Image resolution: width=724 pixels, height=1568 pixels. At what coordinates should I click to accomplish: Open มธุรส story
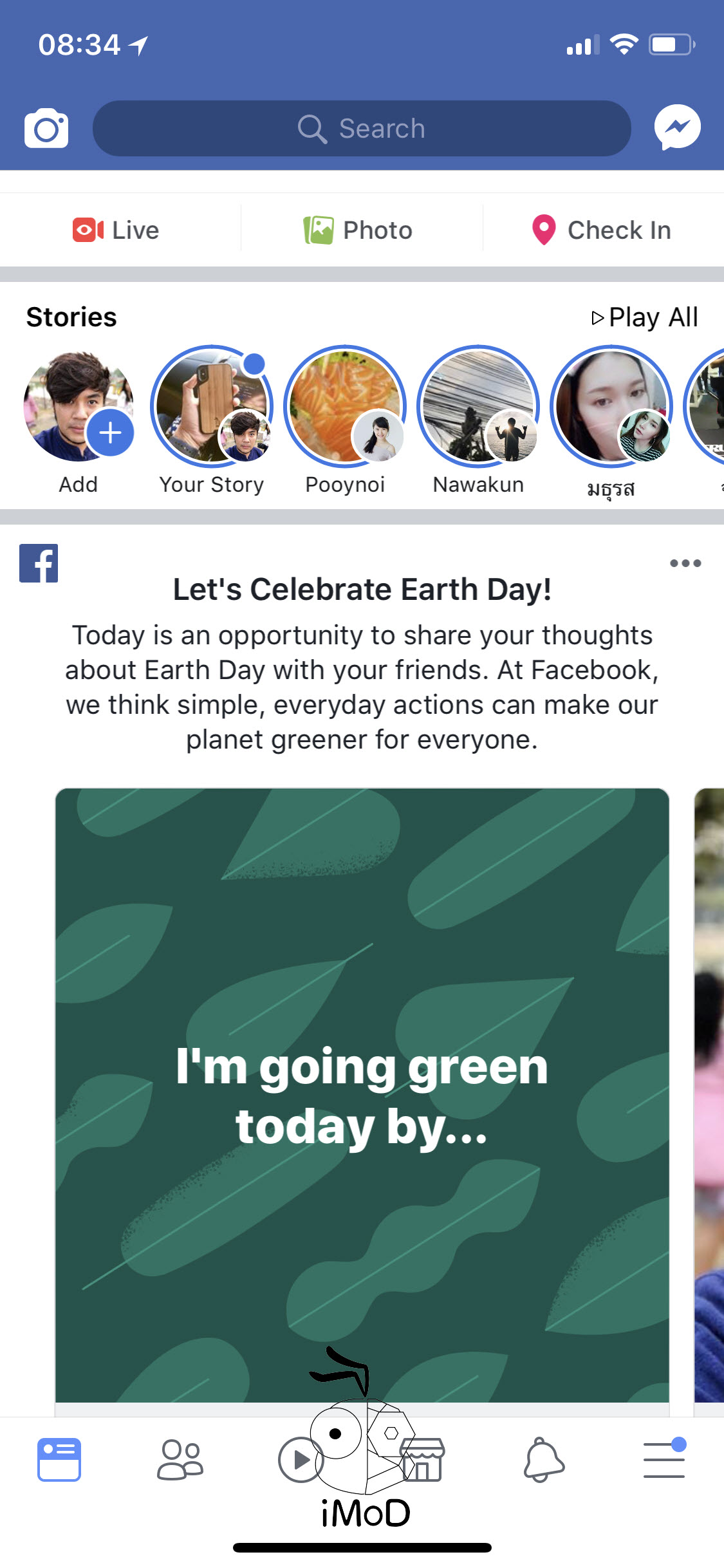tap(611, 407)
